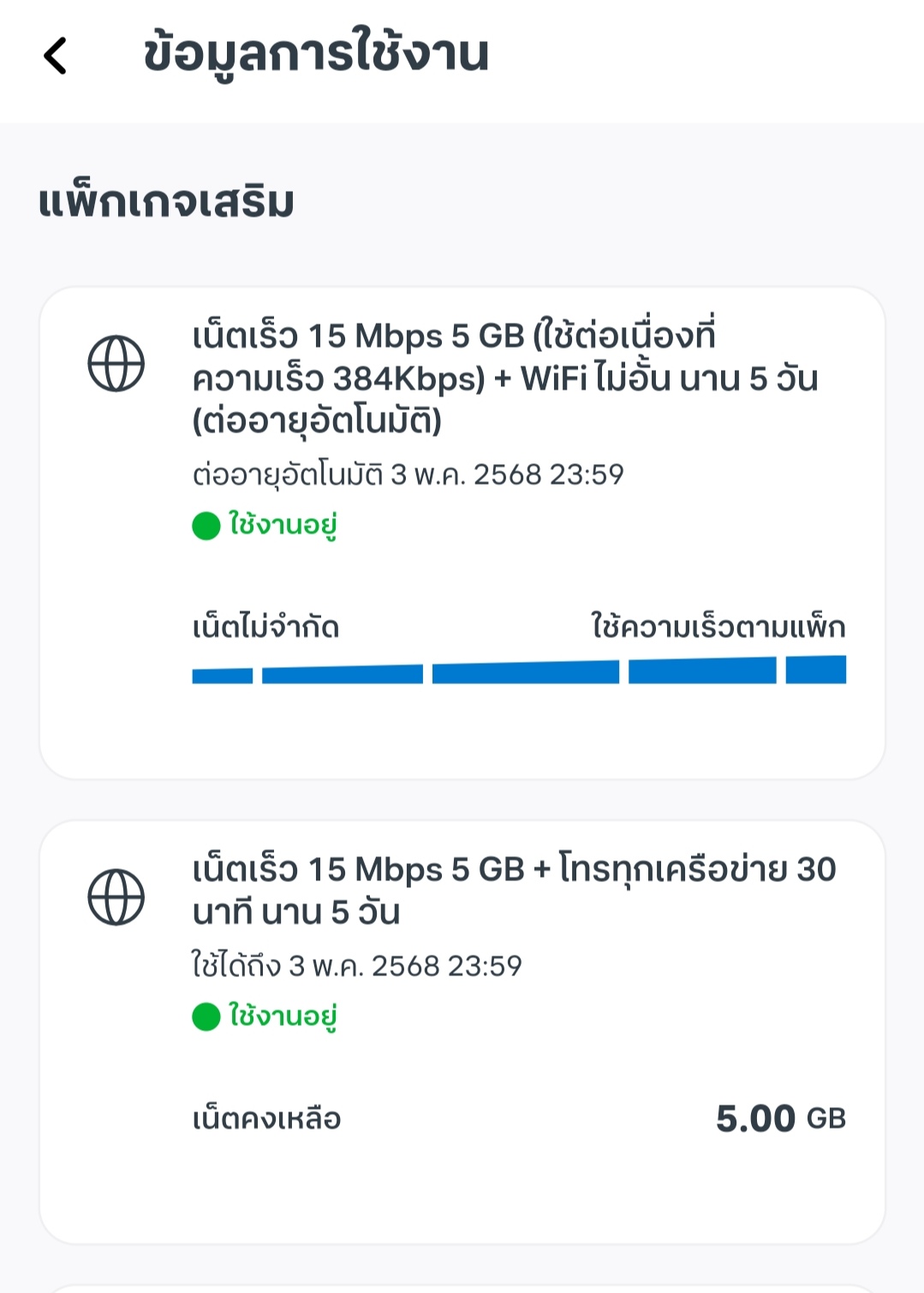
Task: Tap the back arrow icon
Action: (55, 56)
